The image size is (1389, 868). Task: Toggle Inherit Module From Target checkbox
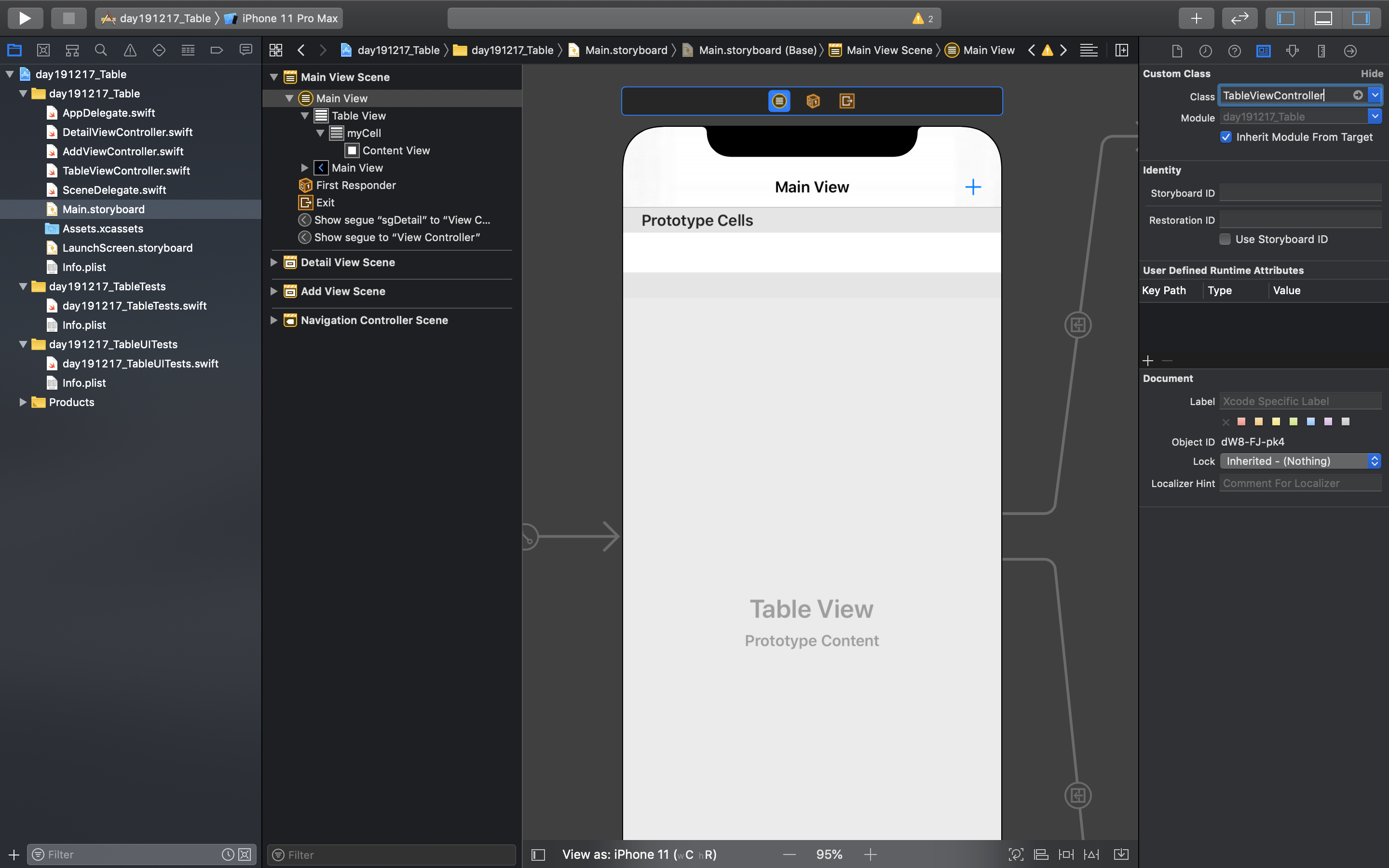(1226, 136)
